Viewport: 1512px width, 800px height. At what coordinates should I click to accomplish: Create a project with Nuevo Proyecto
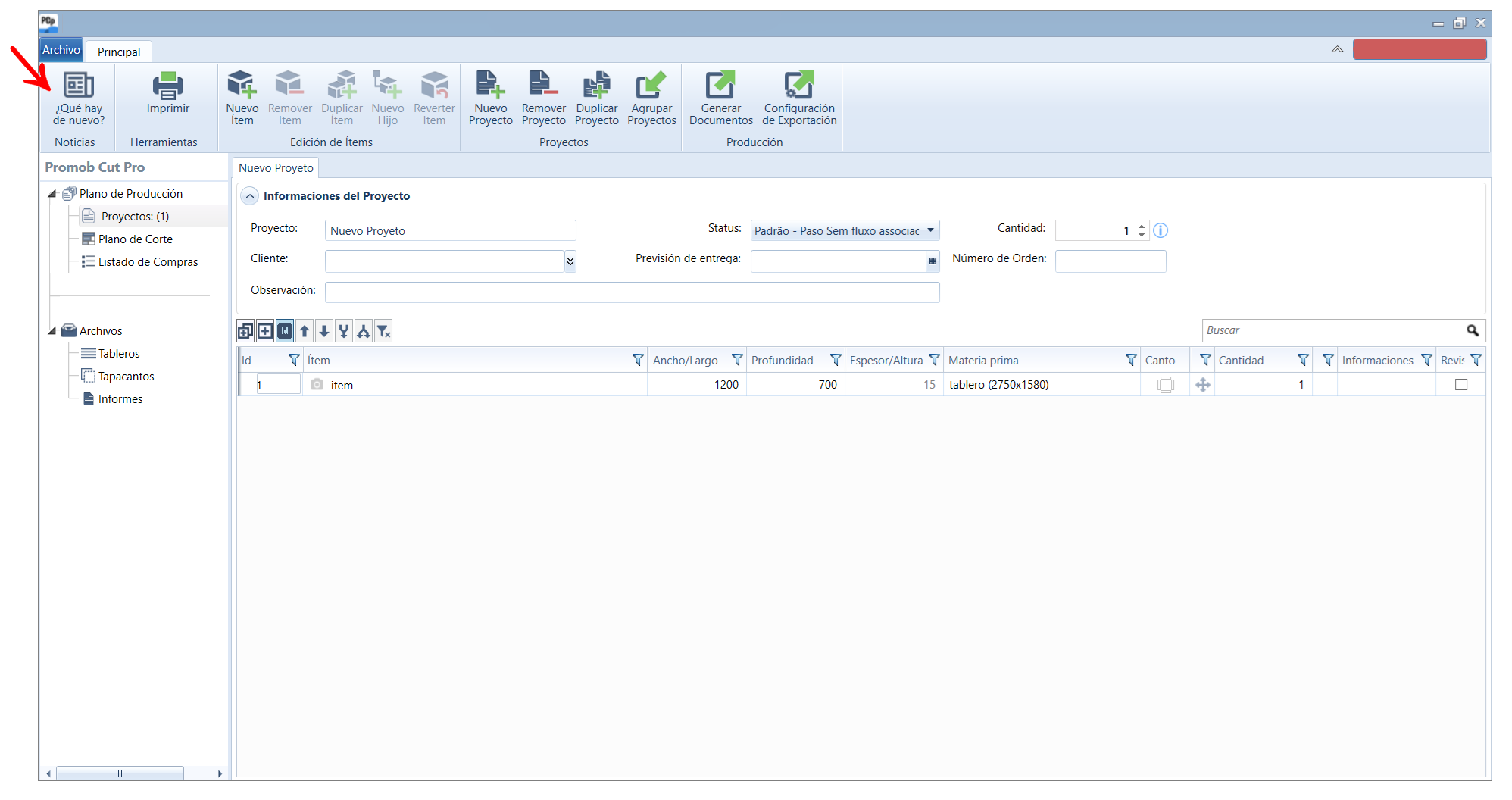490,98
